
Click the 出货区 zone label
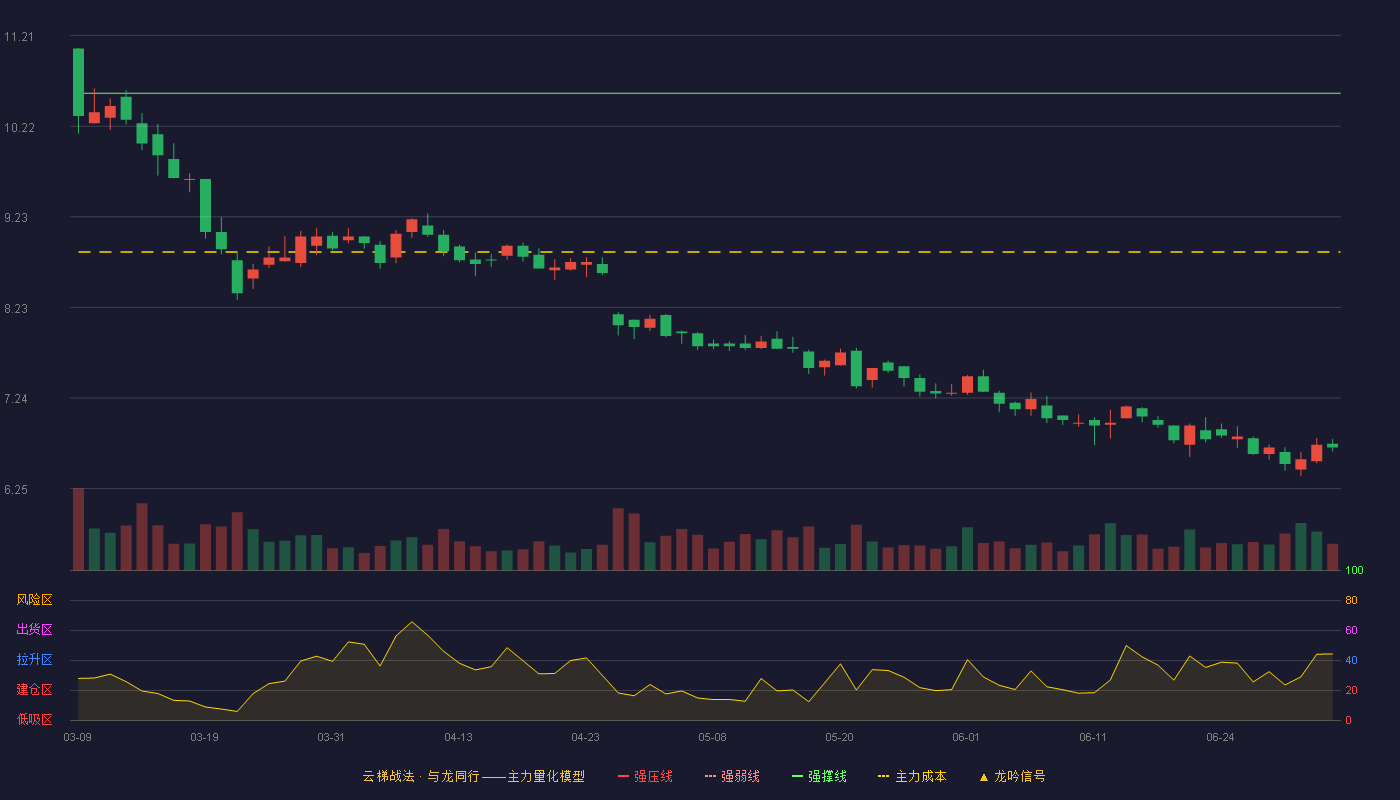34,630
